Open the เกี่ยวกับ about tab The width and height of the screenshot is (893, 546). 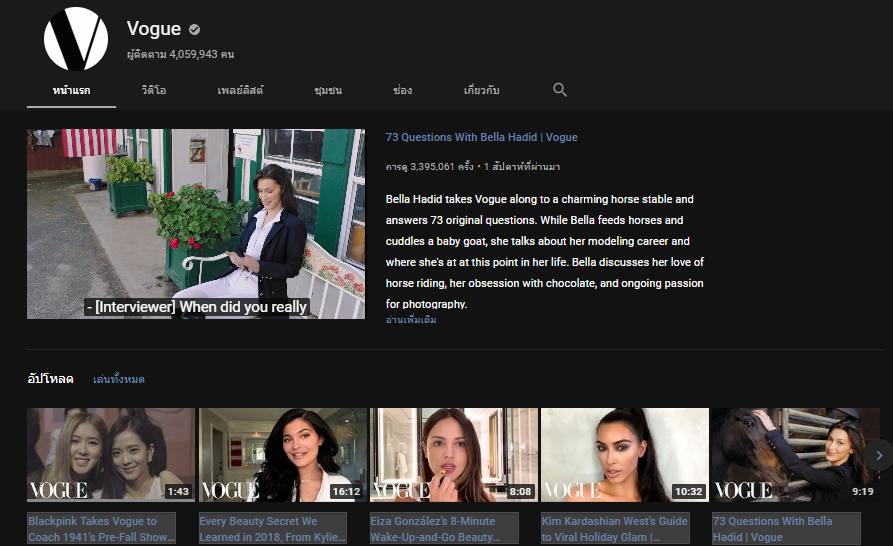[481, 90]
